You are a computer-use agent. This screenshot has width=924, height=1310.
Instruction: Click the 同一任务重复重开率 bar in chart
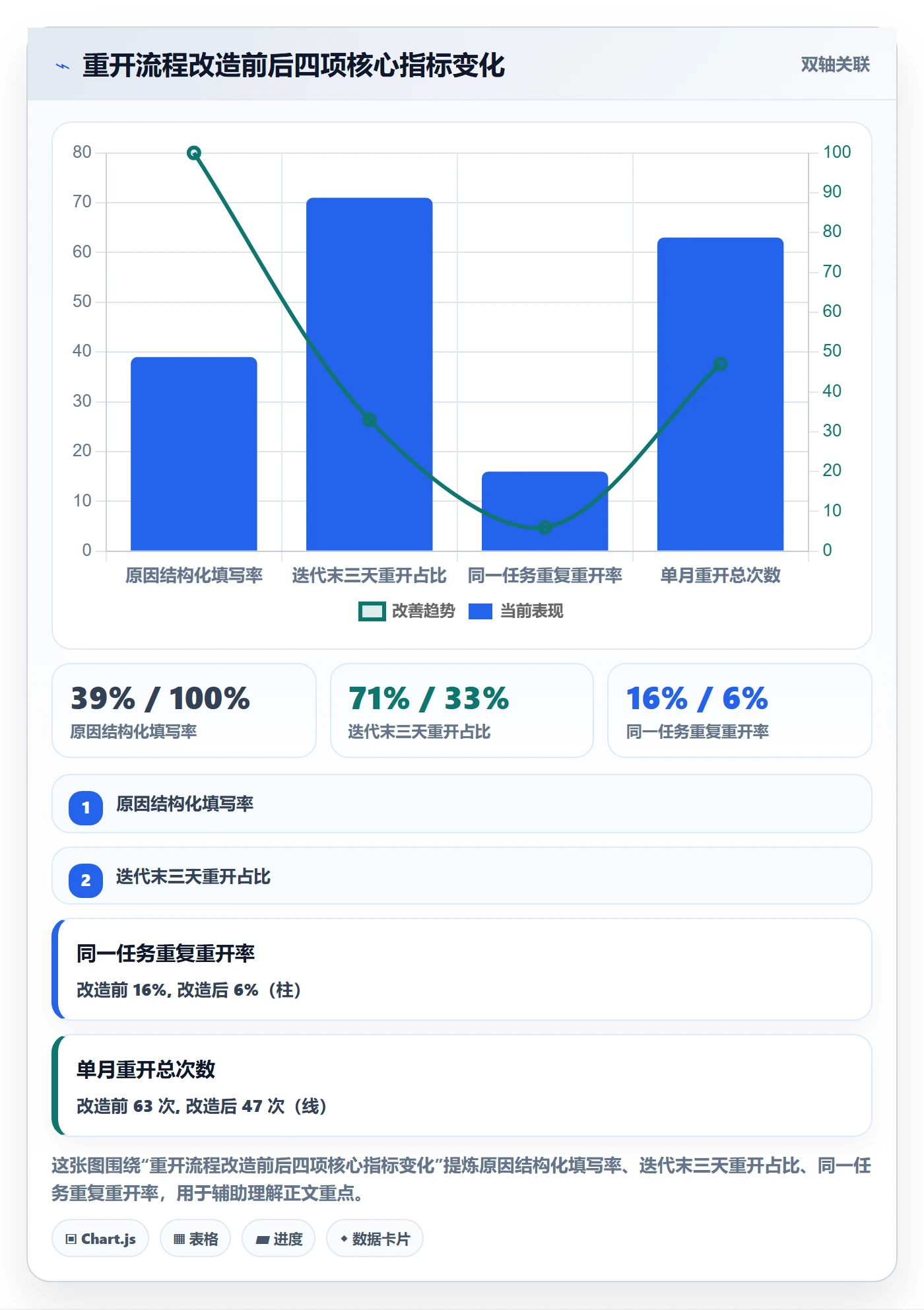(x=545, y=511)
